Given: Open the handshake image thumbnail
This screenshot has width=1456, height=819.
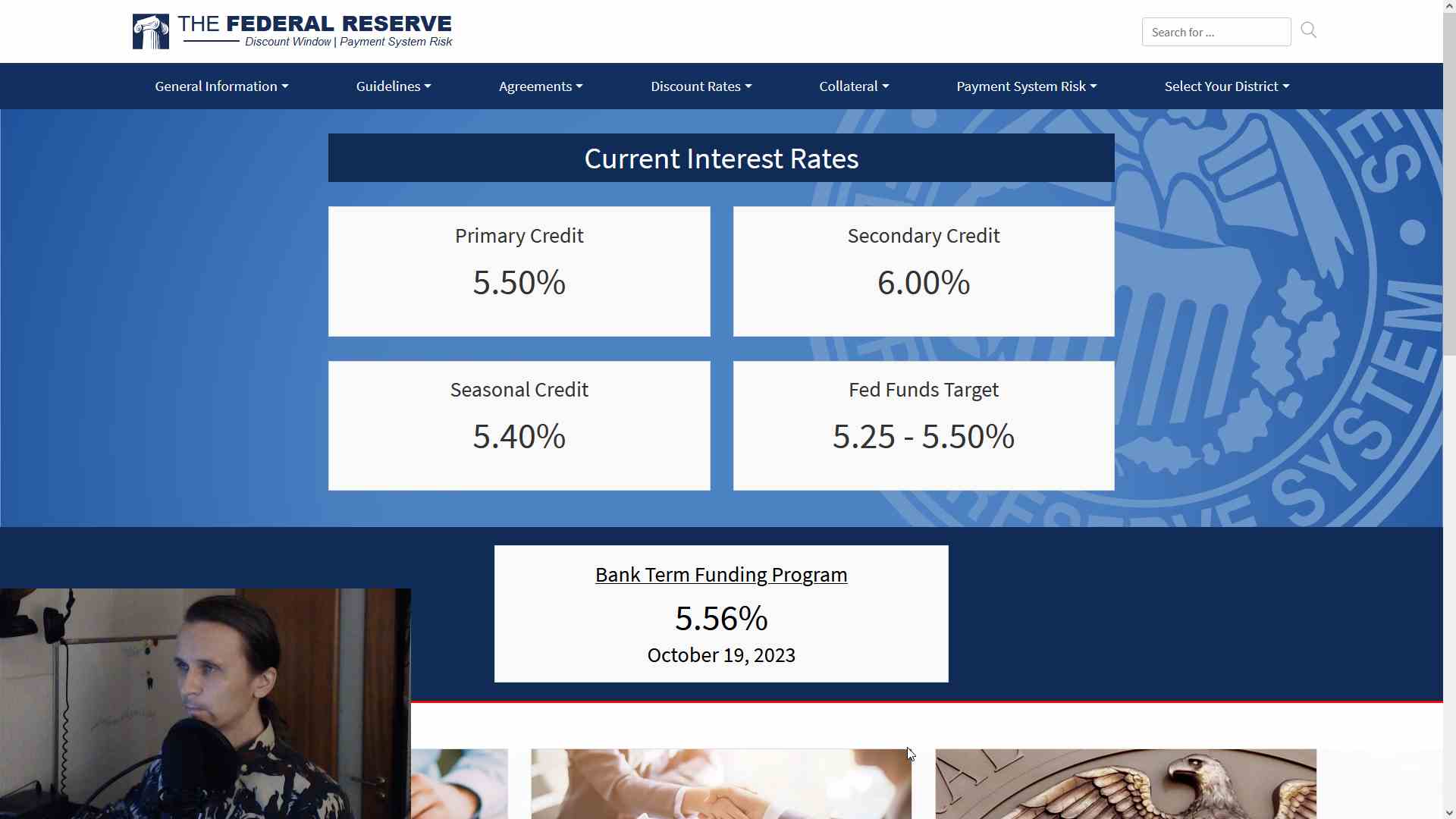Looking at the screenshot, I should (720, 783).
